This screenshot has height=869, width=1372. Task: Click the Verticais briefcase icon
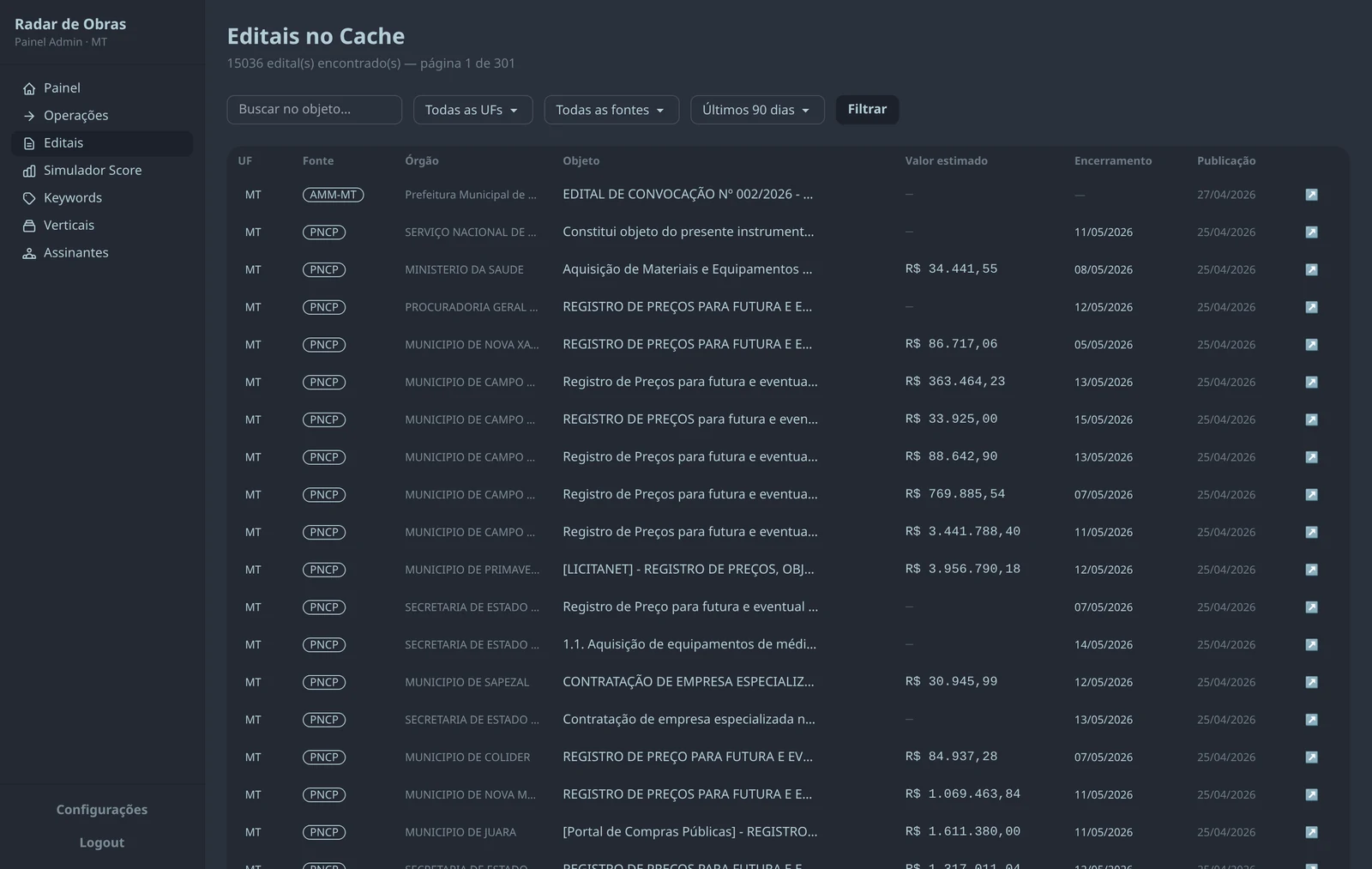pyautogui.click(x=29, y=226)
